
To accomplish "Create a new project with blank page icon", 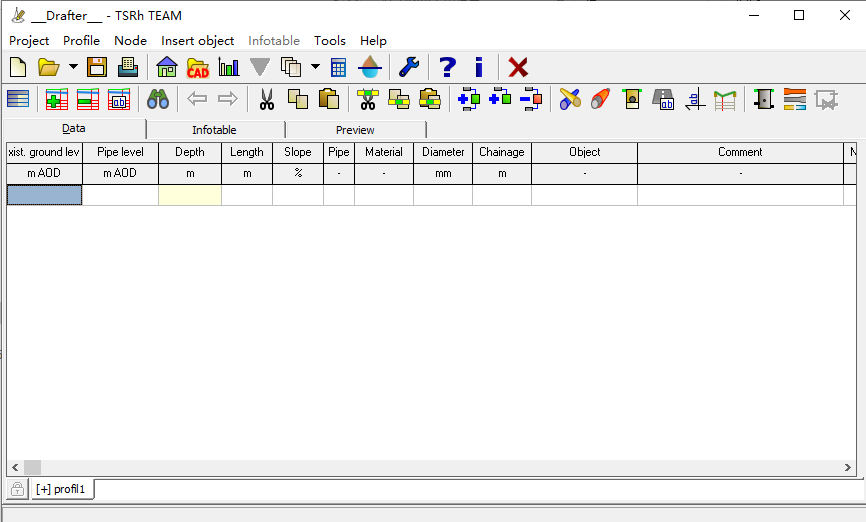I will tap(18, 67).
